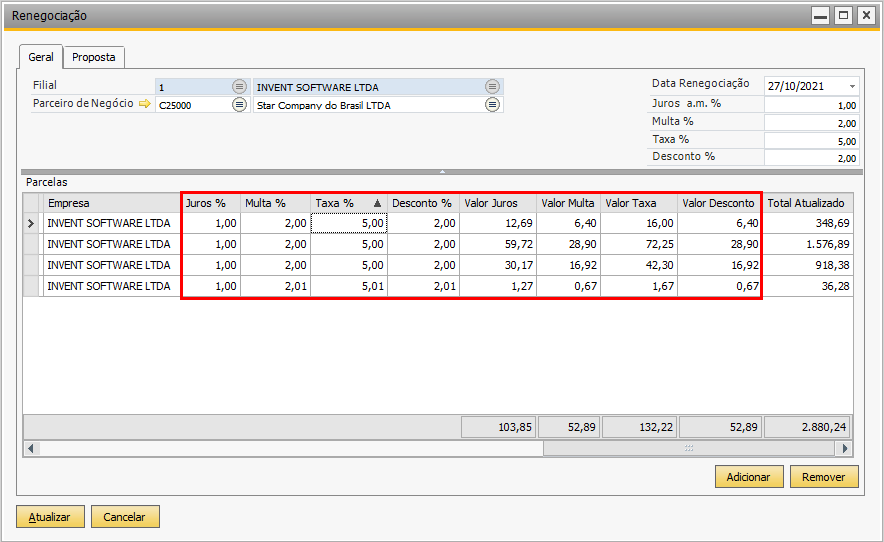The width and height of the screenshot is (884, 542).
Task: Open the Data Renegociação date dropdown
Action: coord(852,86)
